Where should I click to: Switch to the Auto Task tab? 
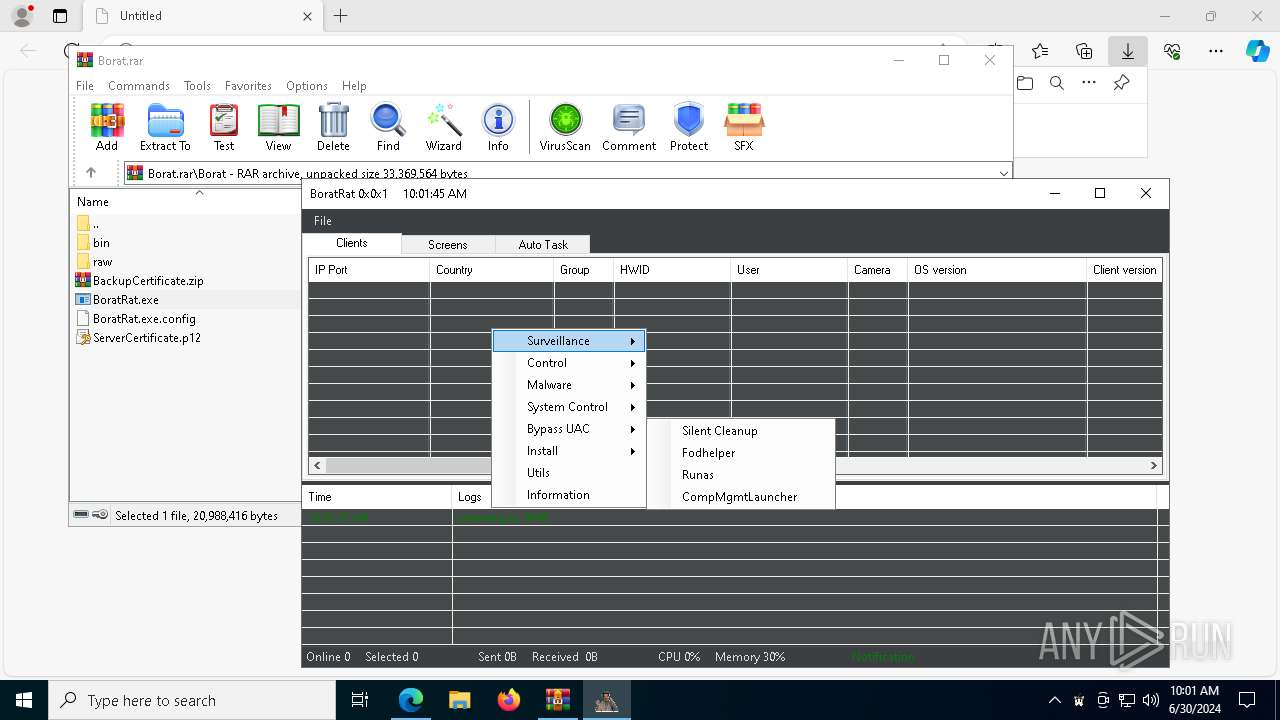(x=543, y=244)
